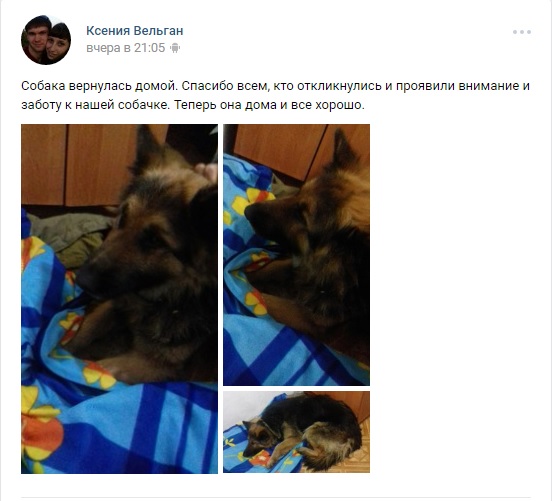This screenshot has height=501, width=552.
Task: View the tall dog close-up second photo
Action: (296, 255)
